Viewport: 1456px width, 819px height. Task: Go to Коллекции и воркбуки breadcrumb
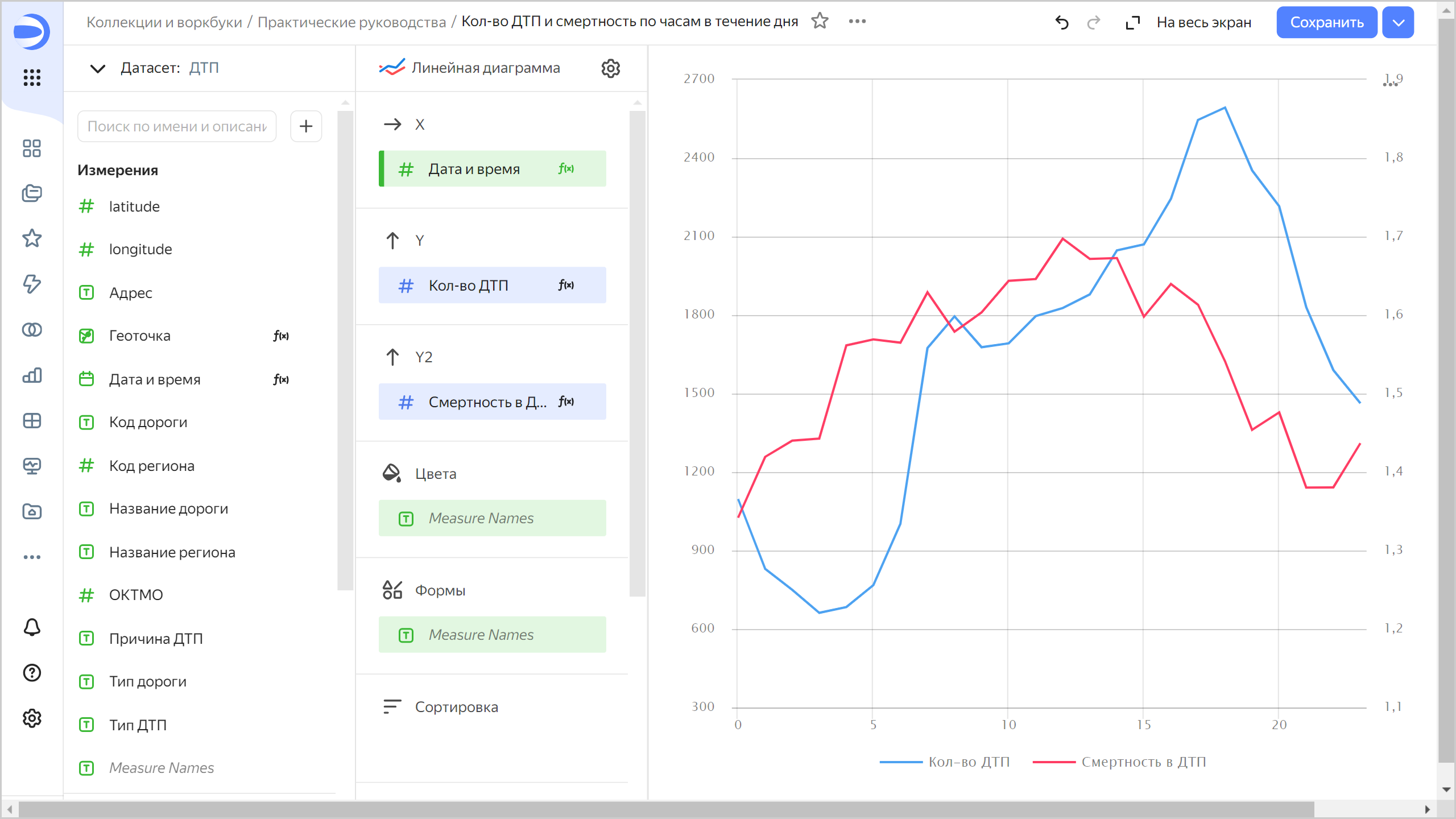point(164,22)
